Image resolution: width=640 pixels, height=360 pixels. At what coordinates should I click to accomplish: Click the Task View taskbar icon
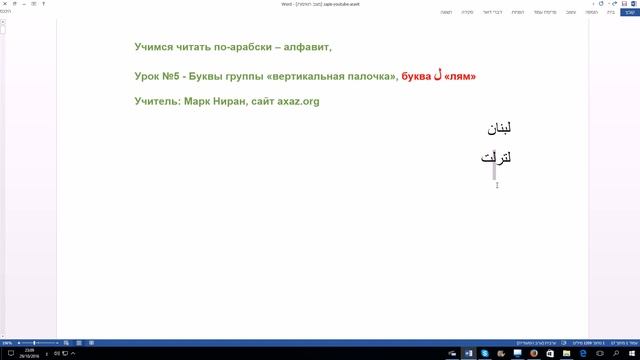(x=600, y=353)
